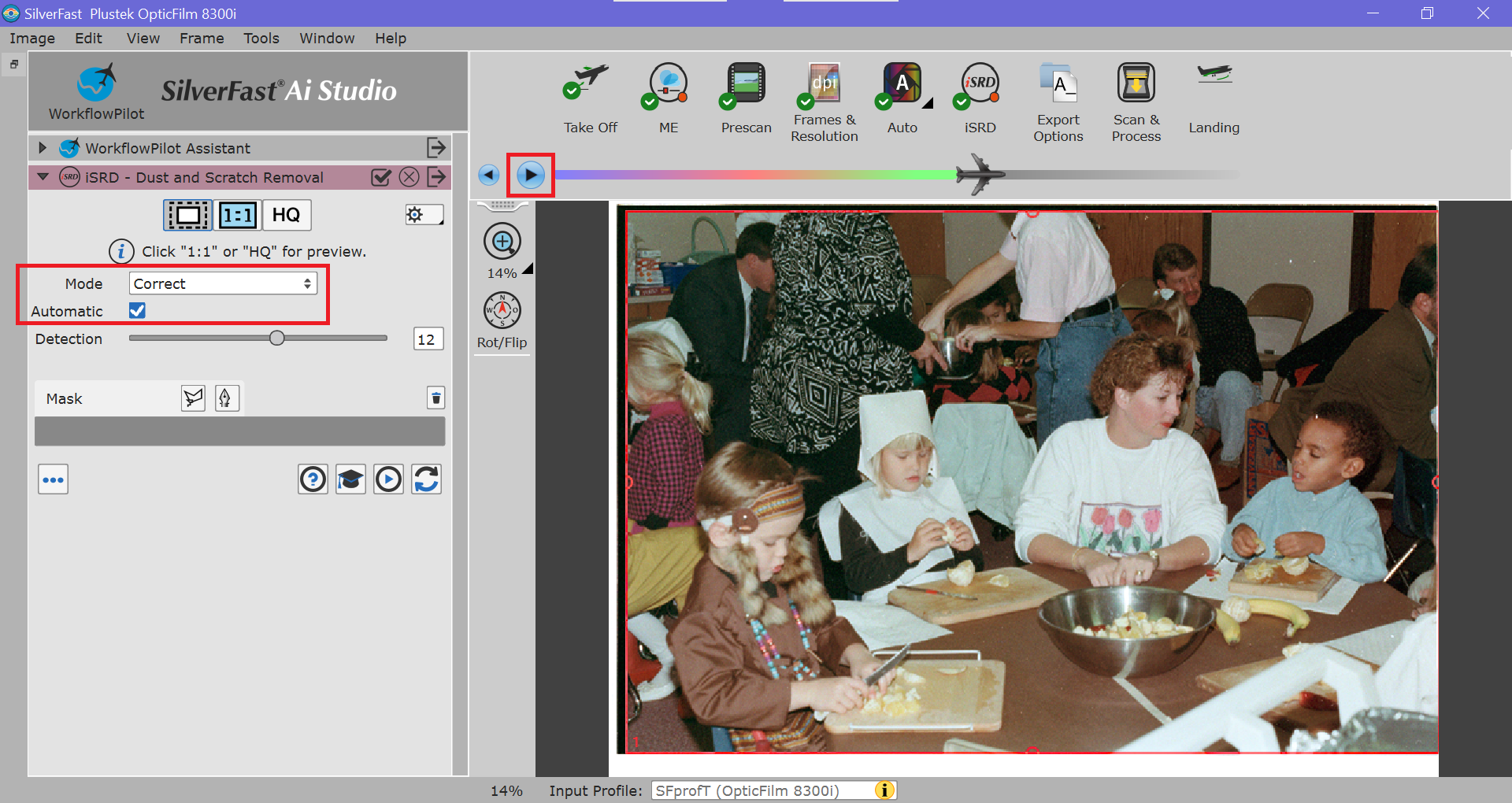
Task: Advance to next workflow step arrow
Action: point(531,175)
